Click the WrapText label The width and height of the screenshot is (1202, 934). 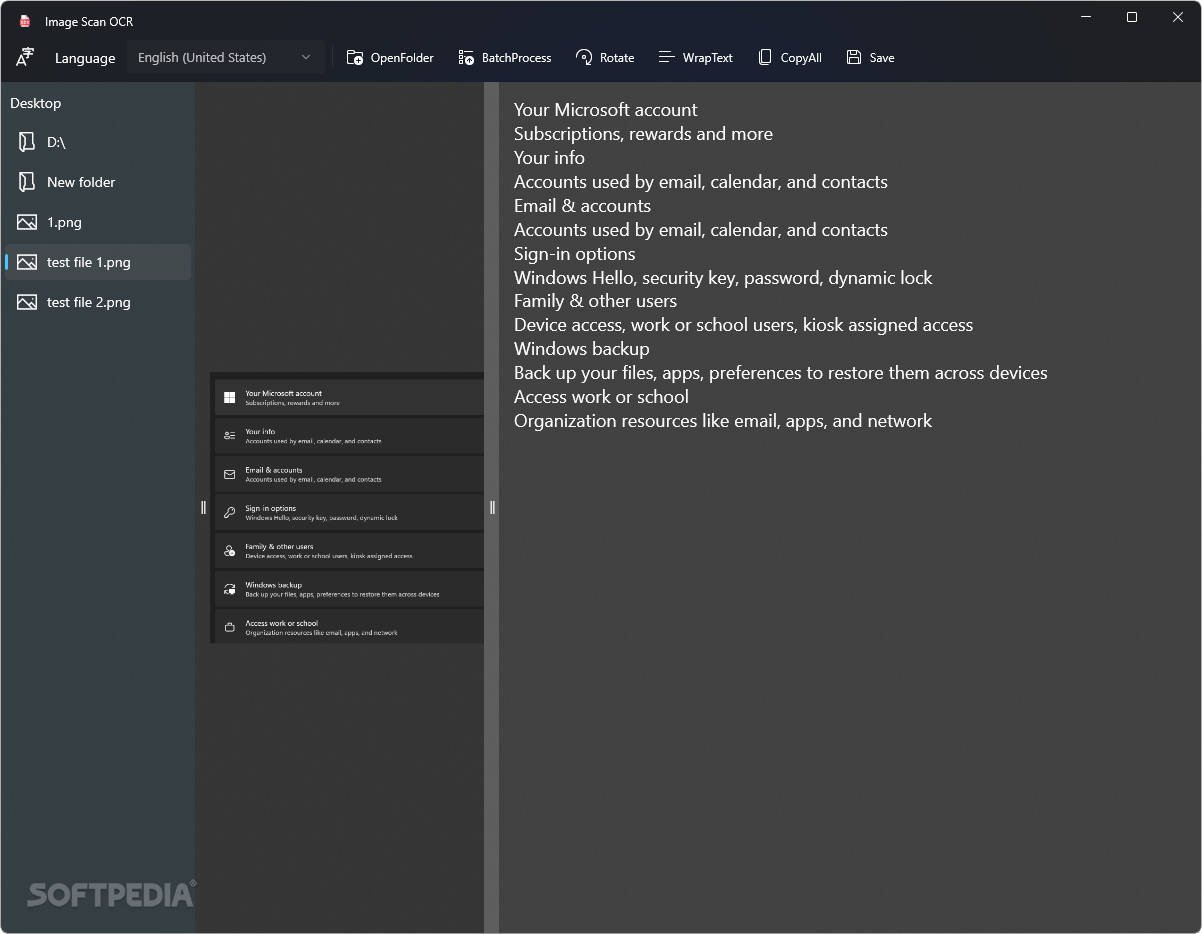click(x=708, y=58)
